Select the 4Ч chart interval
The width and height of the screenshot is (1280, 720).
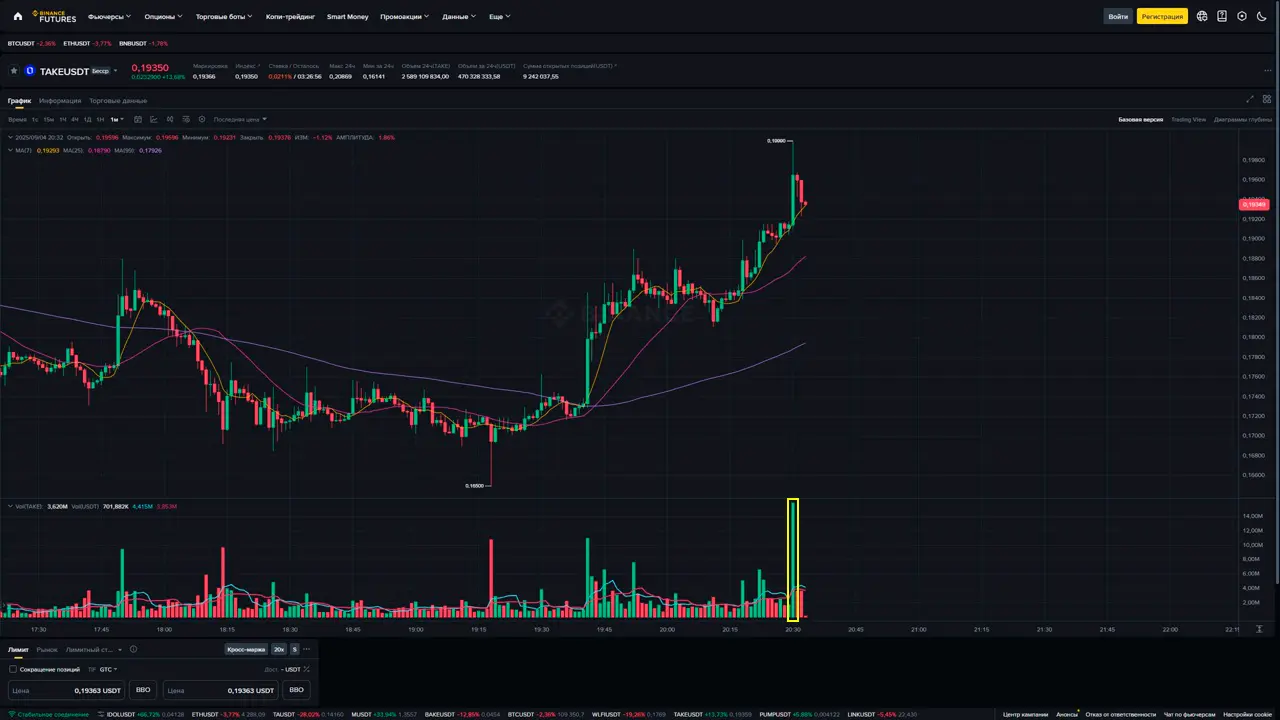tap(75, 119)
